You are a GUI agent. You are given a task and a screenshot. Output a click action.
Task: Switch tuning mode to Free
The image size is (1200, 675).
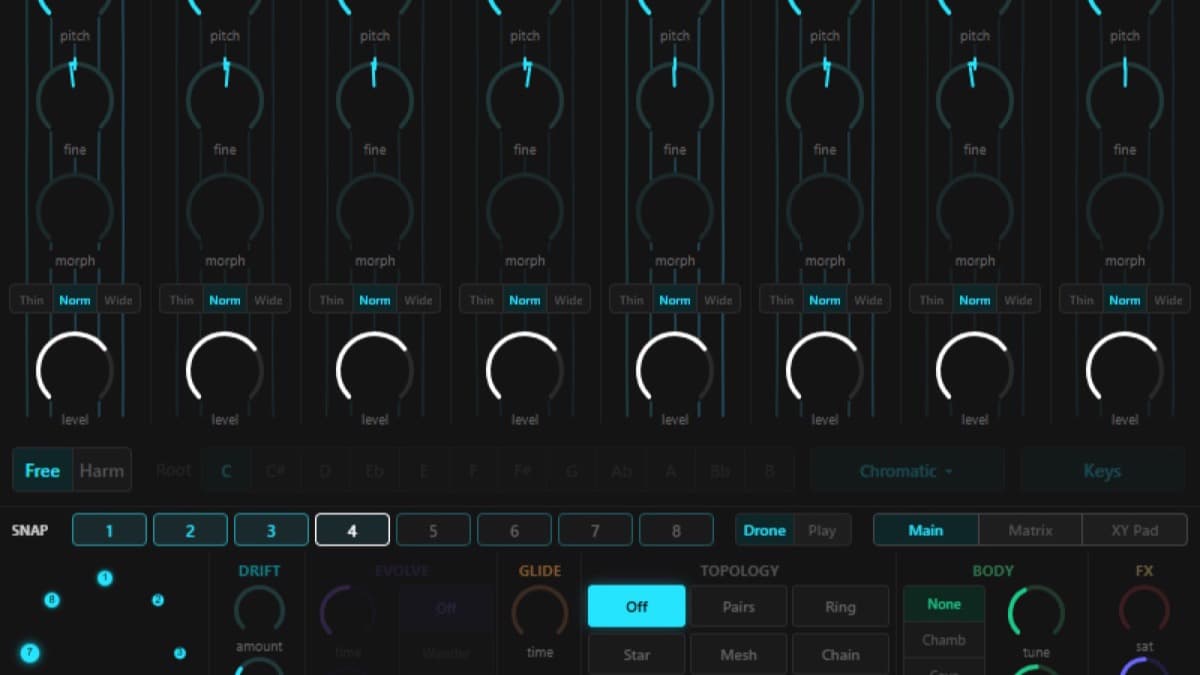(x=42, y=470)
